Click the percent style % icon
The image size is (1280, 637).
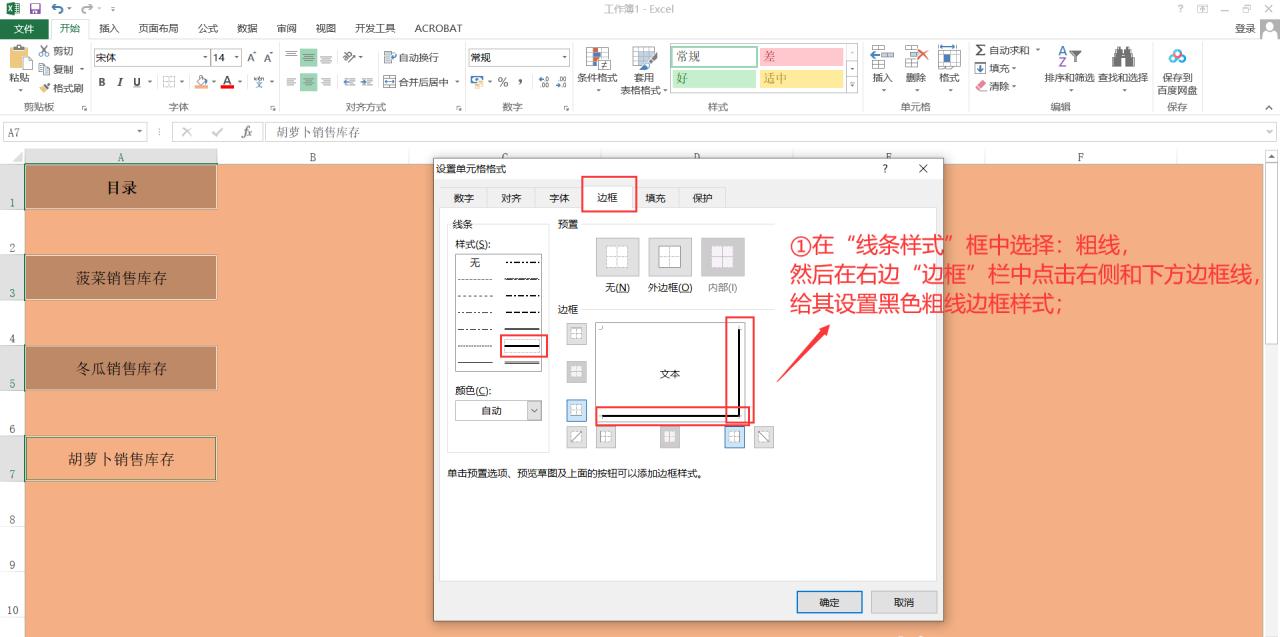point(503,82)
